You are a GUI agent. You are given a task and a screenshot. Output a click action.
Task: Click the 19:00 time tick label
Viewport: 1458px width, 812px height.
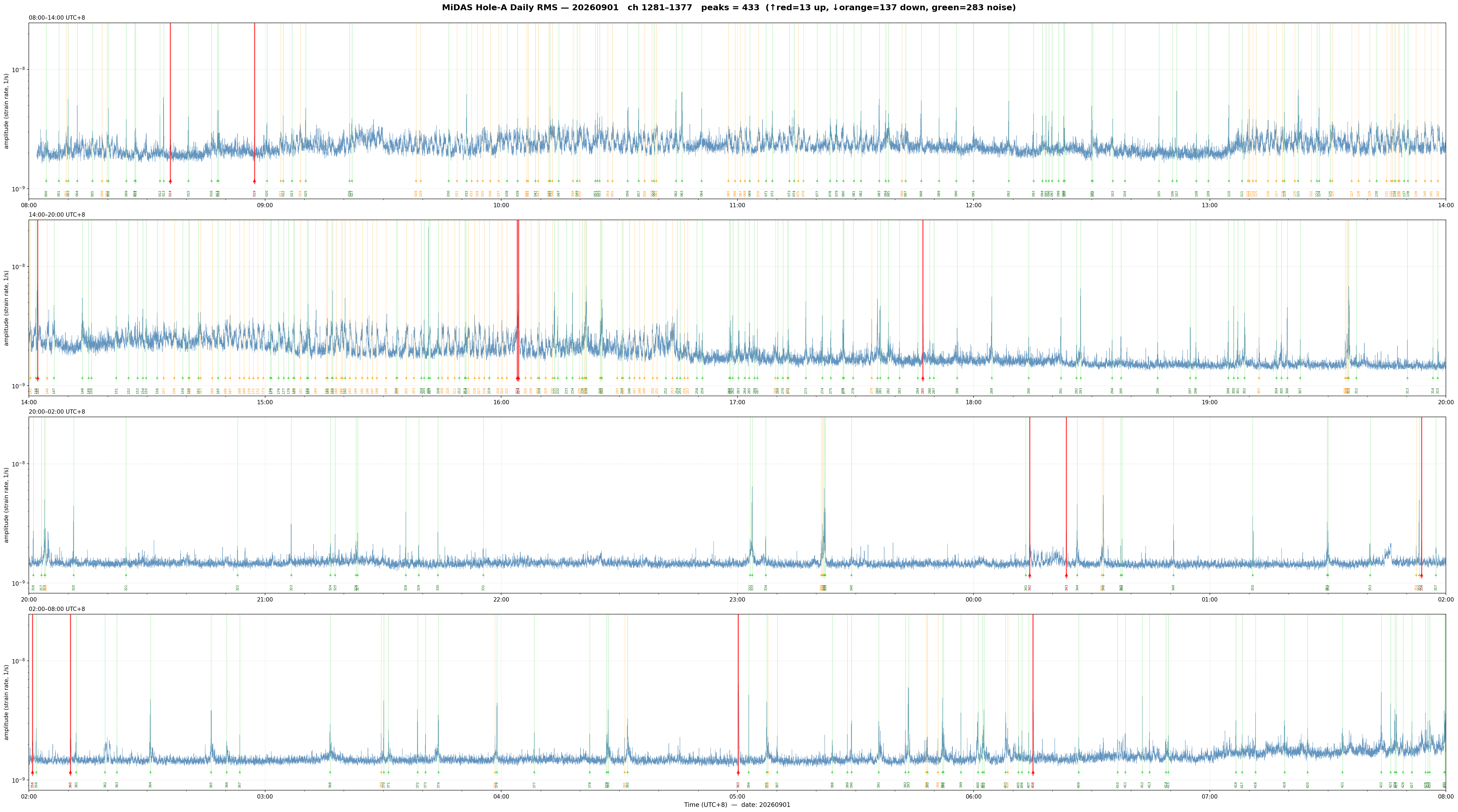coord(1210,402)
